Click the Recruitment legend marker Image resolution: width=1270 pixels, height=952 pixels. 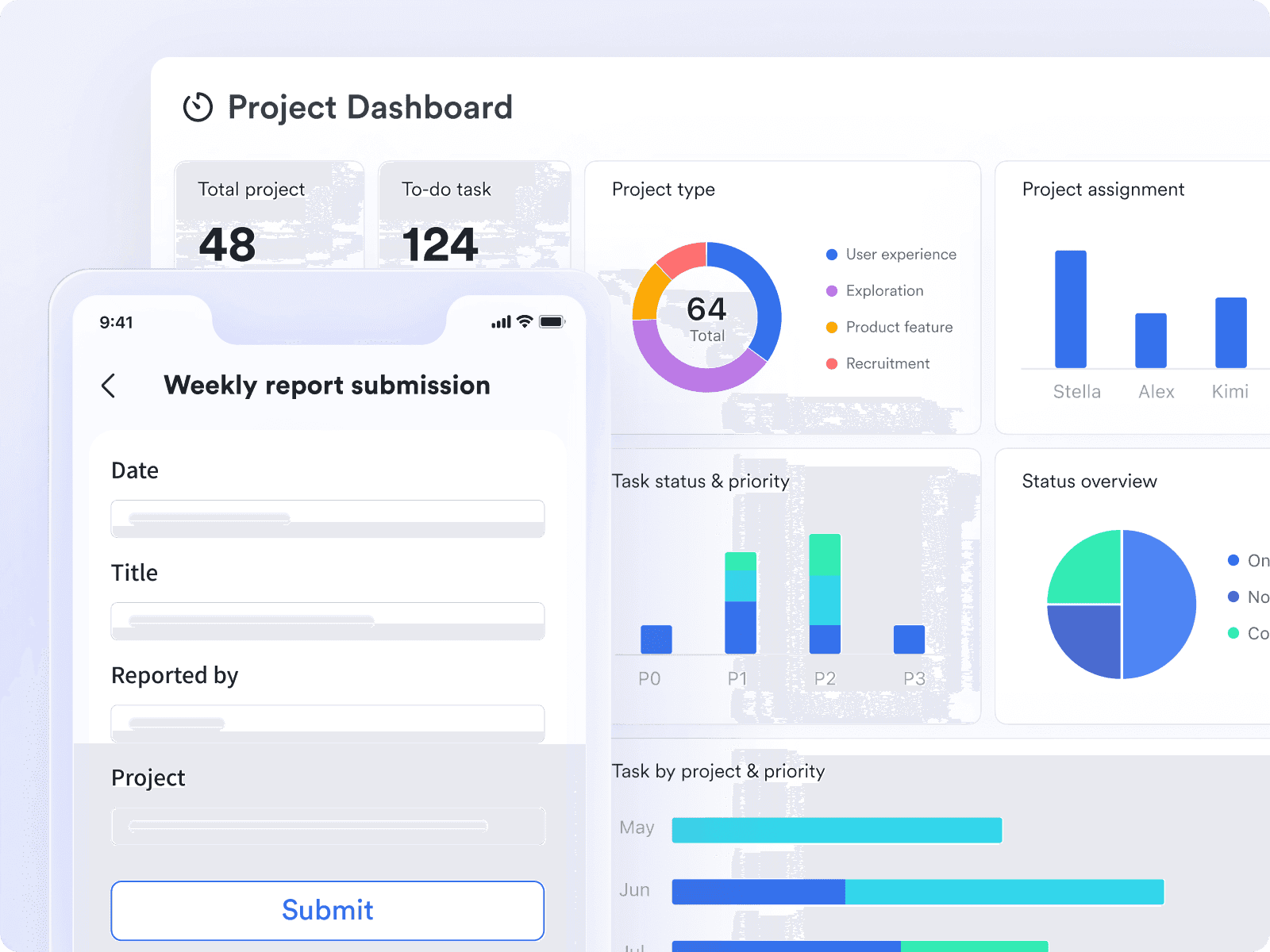click(x=831, y=363)
